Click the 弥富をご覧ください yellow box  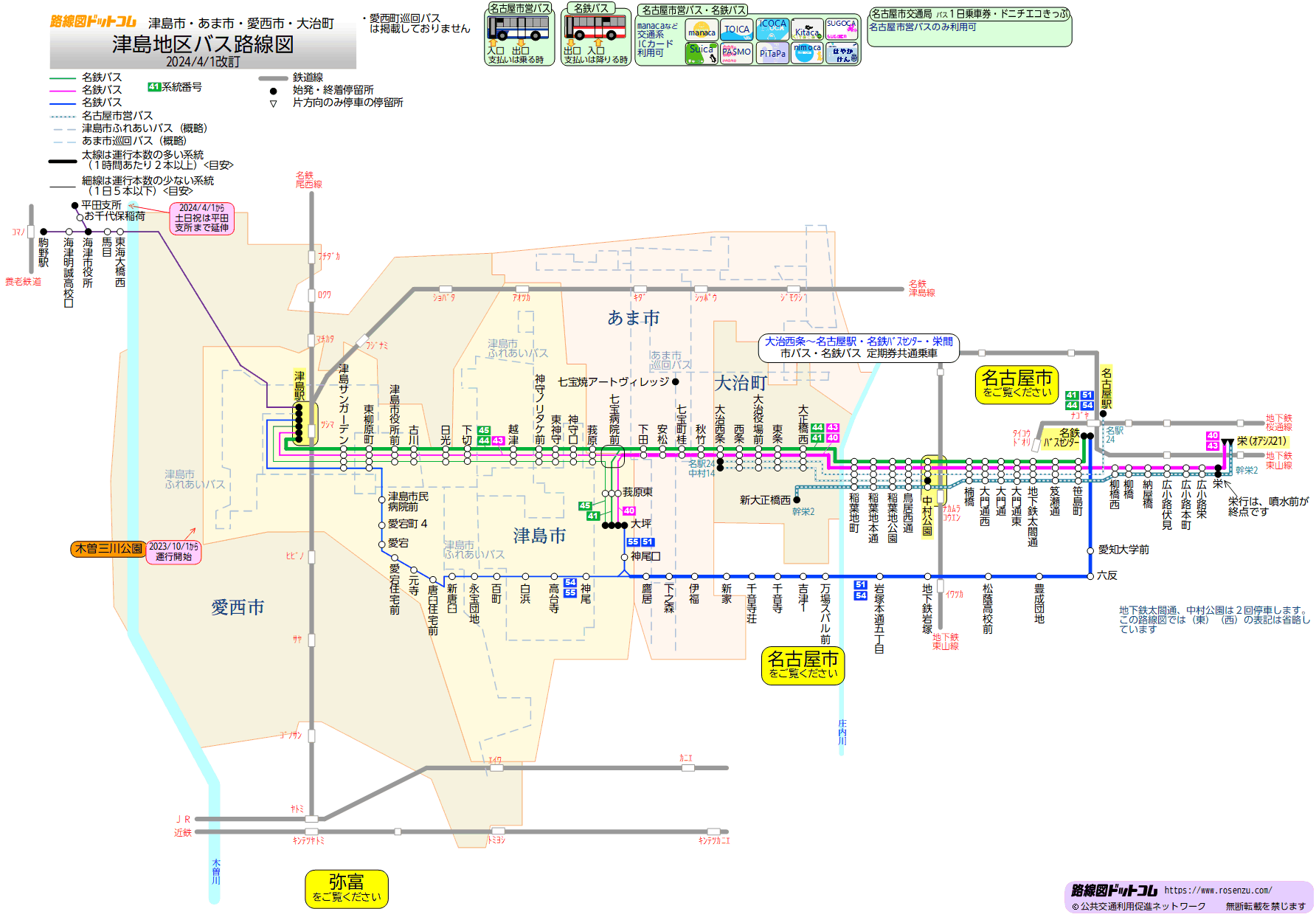pyautogui.click(x=347, y=888)
